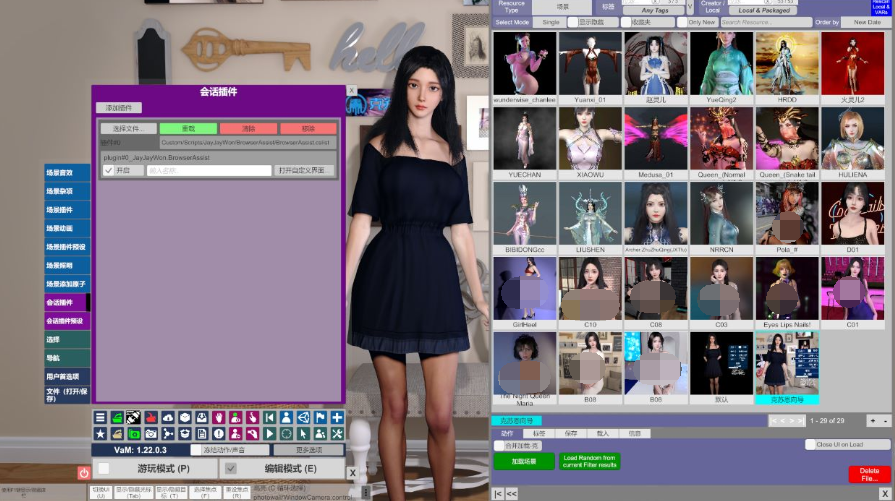The image size is (895, 501).
Task: Switch to the 信息 tab
Action: coord(635,434)
